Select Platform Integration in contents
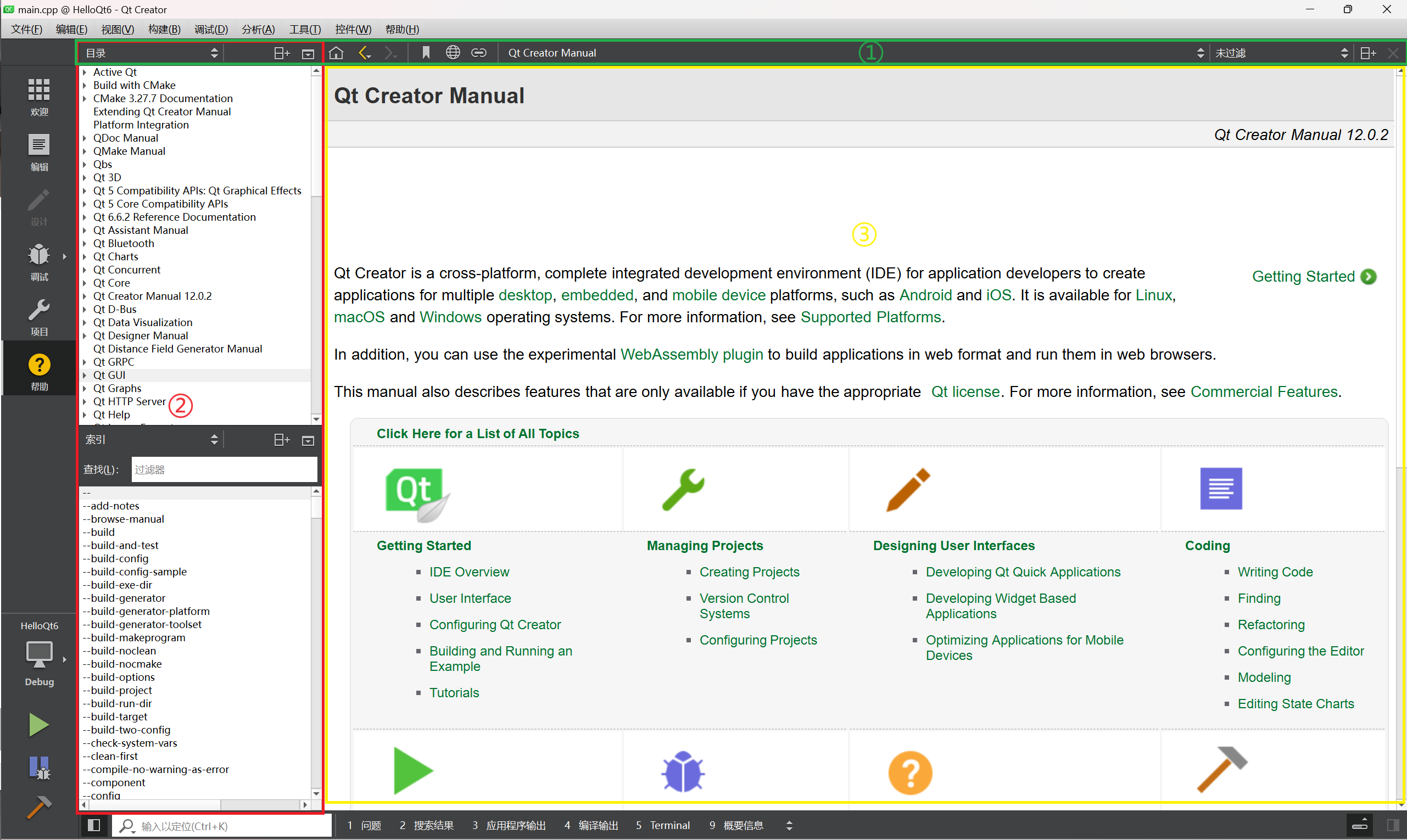This screenshot has width=1407, height=840. (x=141, y=125)
